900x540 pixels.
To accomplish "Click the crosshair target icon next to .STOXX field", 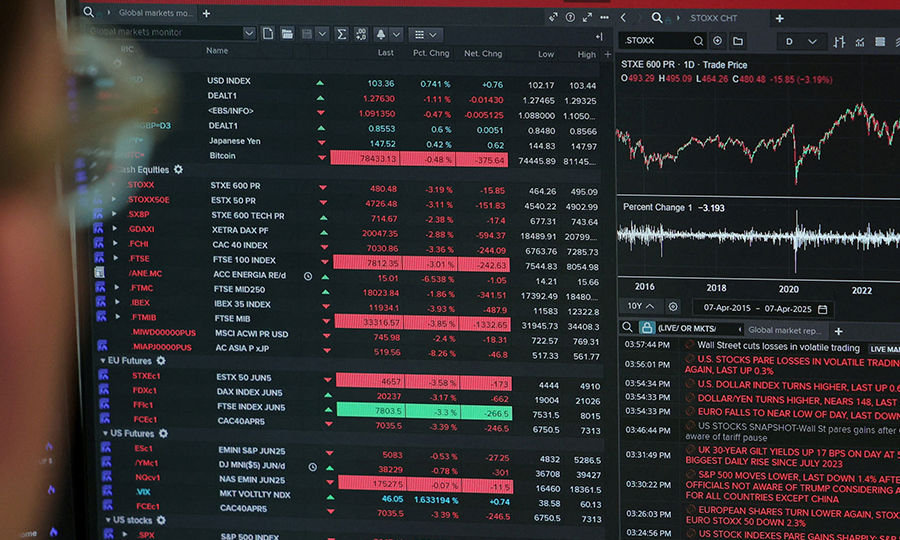I will click(717, 41).
